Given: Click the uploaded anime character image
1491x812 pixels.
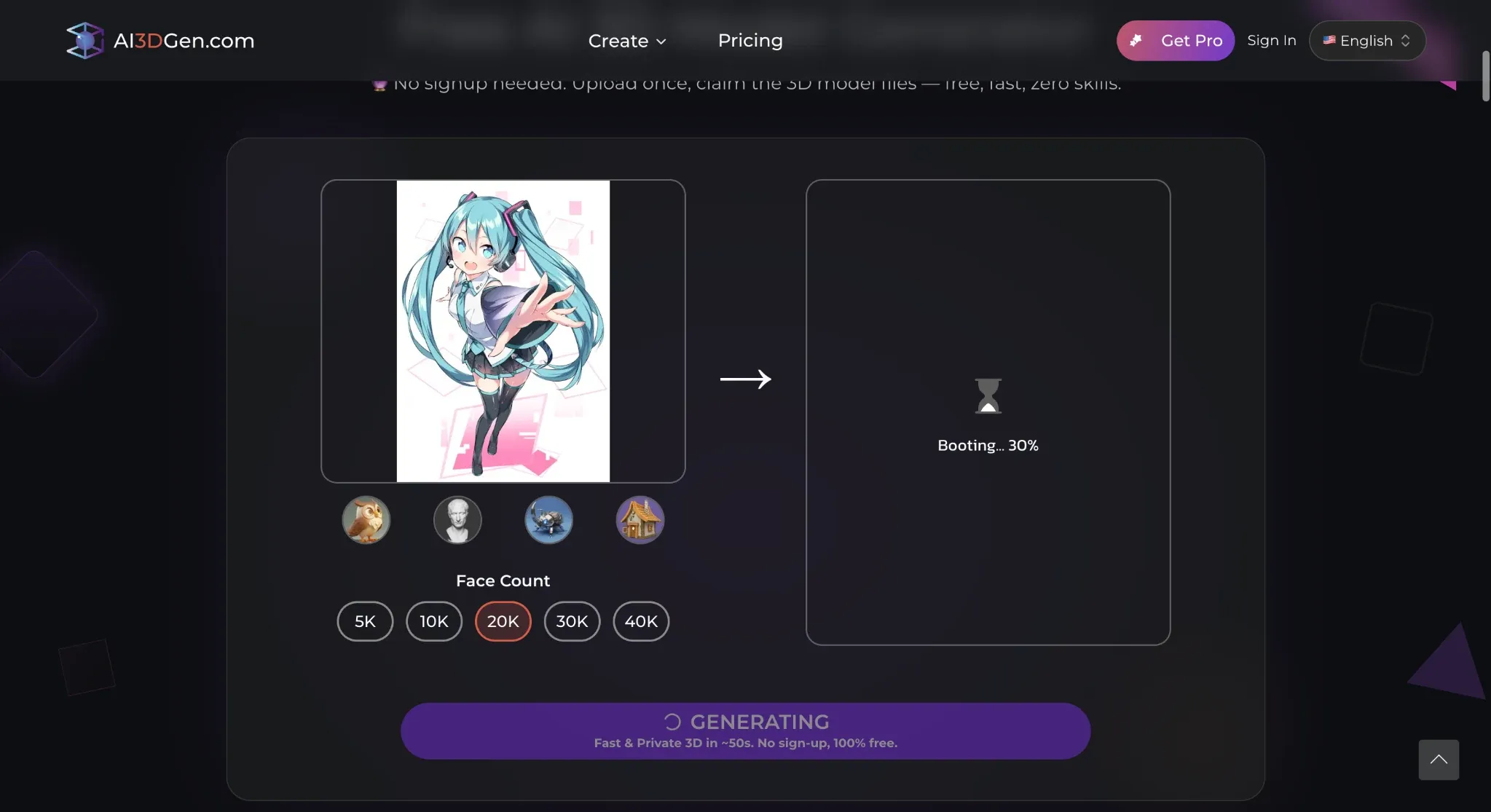Looking at the screenshot, I should [x=503, y=331].
